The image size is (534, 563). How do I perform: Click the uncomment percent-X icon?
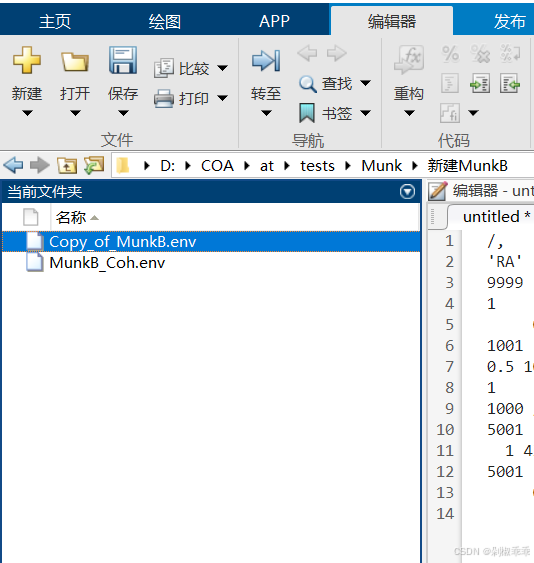click(x=480, y=54)
